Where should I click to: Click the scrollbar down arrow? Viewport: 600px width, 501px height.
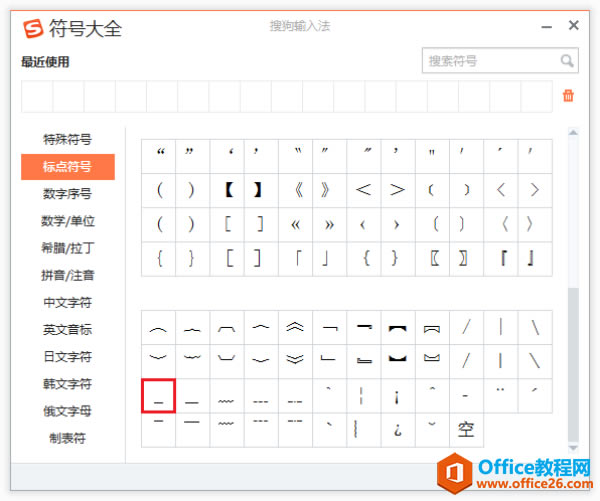point(573,448)
